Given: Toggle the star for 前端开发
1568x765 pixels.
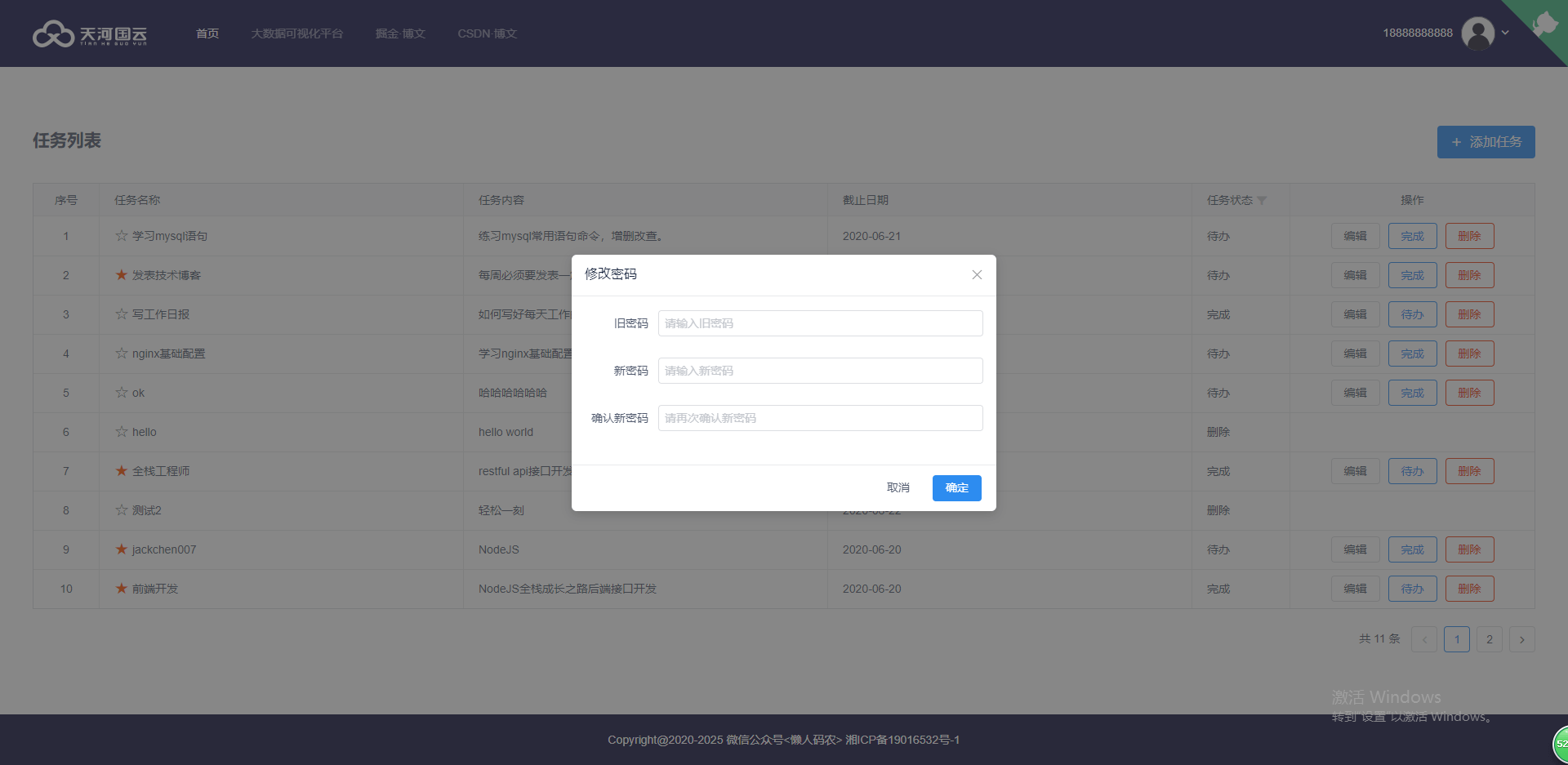Looking at the screenshot, I should tap(122, 588).
